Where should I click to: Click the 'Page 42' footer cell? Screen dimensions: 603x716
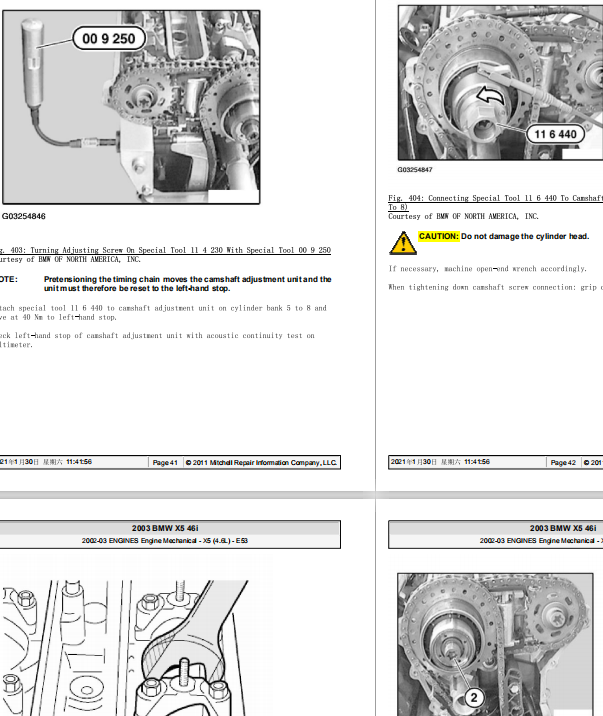click(x=563, y=463)
